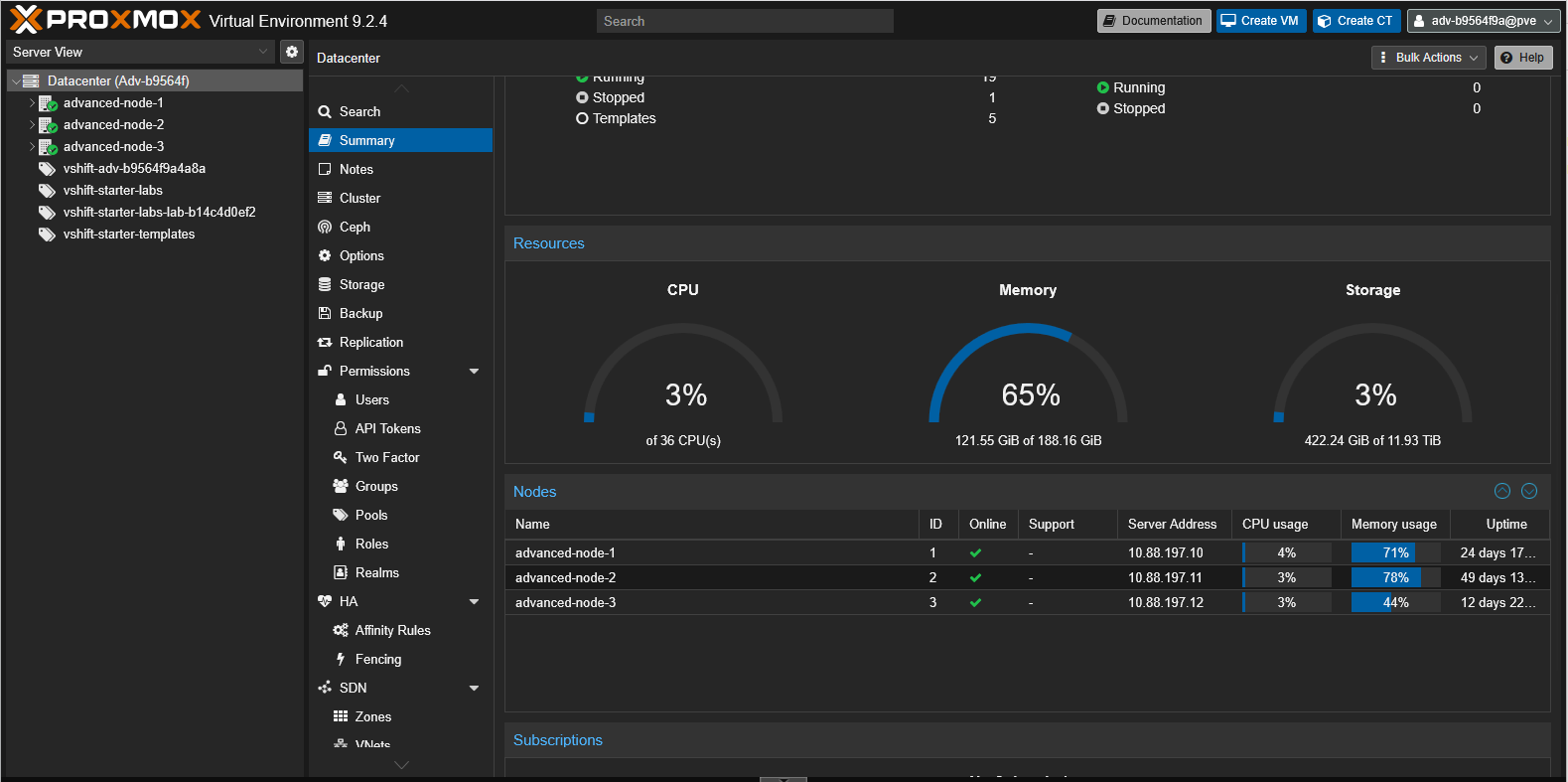Click advanced-node-3 memory usage bar 44%
Screen dimensions: 1568x782
pos(1395,603)
